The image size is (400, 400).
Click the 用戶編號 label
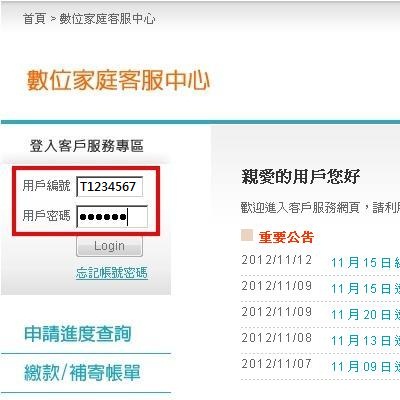click(46, 185)
